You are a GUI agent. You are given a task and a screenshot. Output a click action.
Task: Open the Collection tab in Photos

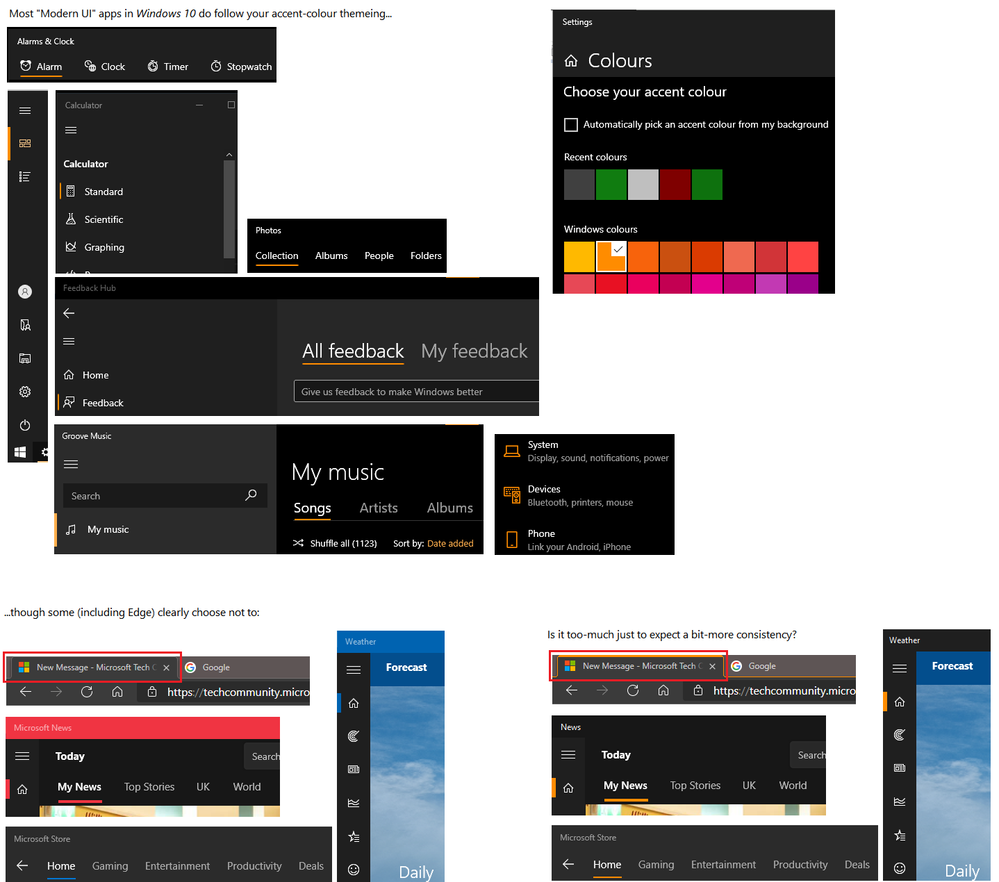point(277,256)
